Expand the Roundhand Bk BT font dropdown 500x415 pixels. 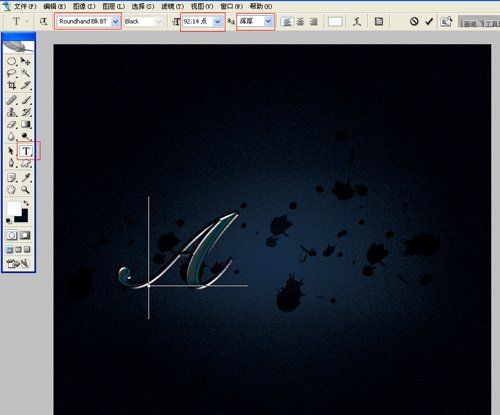tap(115, 22)
